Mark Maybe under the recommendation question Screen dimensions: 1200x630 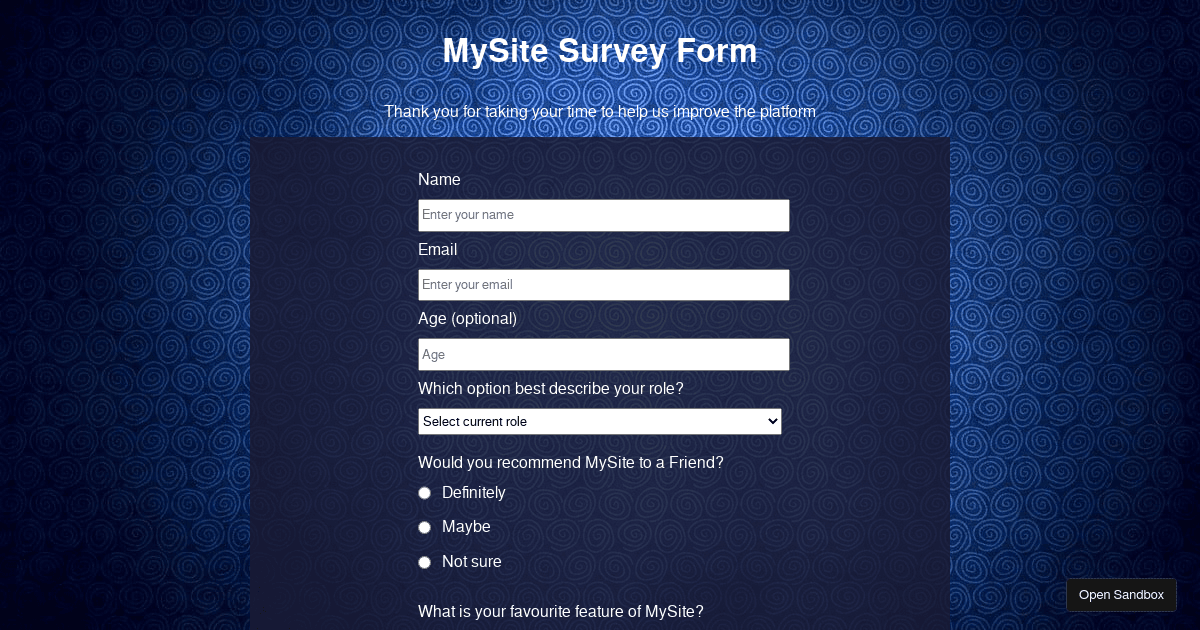click(424, 527)
